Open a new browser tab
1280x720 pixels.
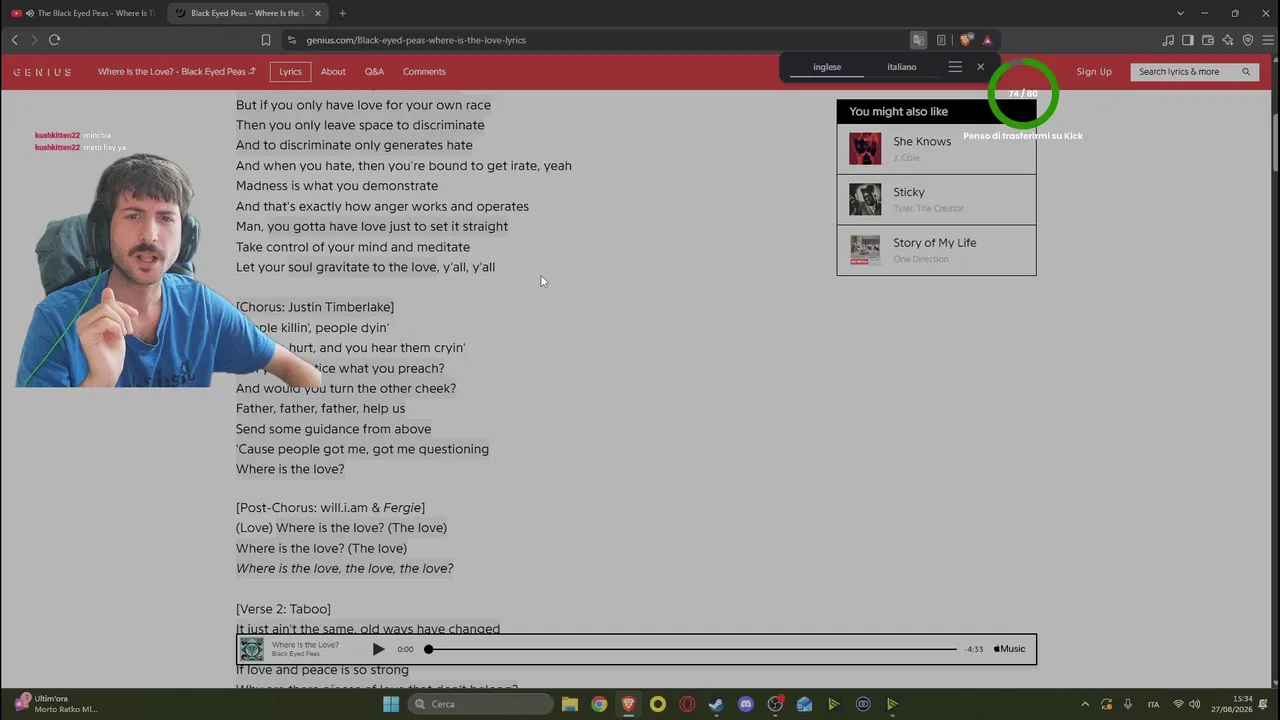(x=342, y=13)
